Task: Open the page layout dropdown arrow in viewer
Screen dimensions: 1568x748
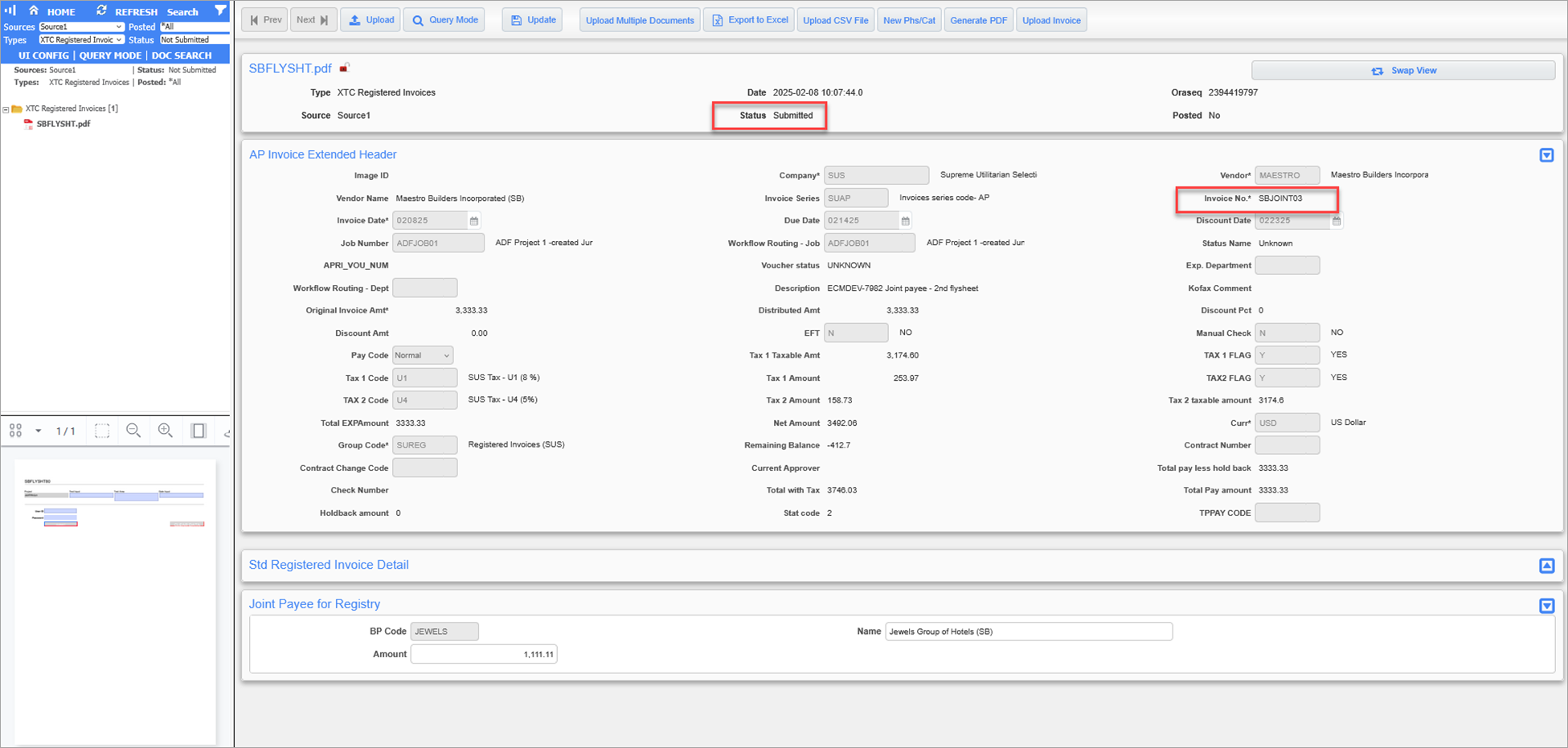Action: pos(38,431)
